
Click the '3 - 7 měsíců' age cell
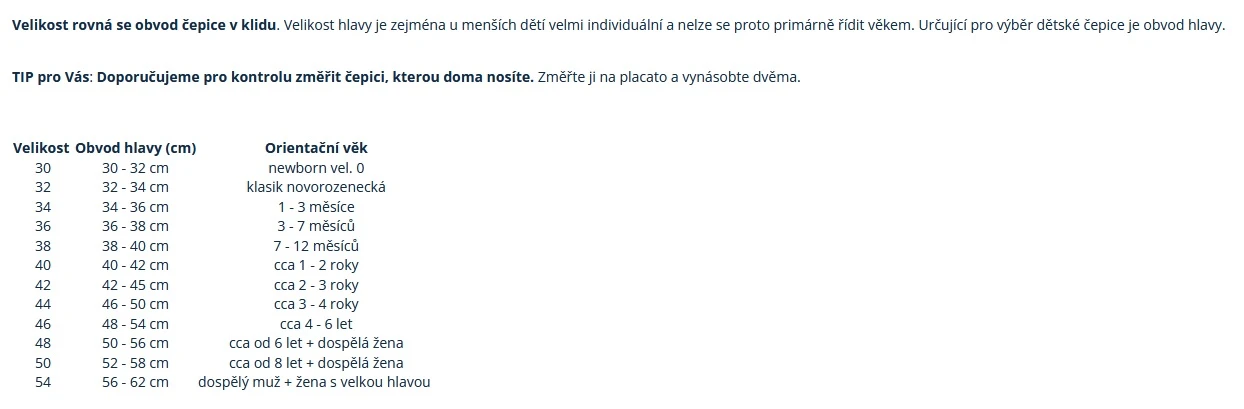tap(316, 226)
